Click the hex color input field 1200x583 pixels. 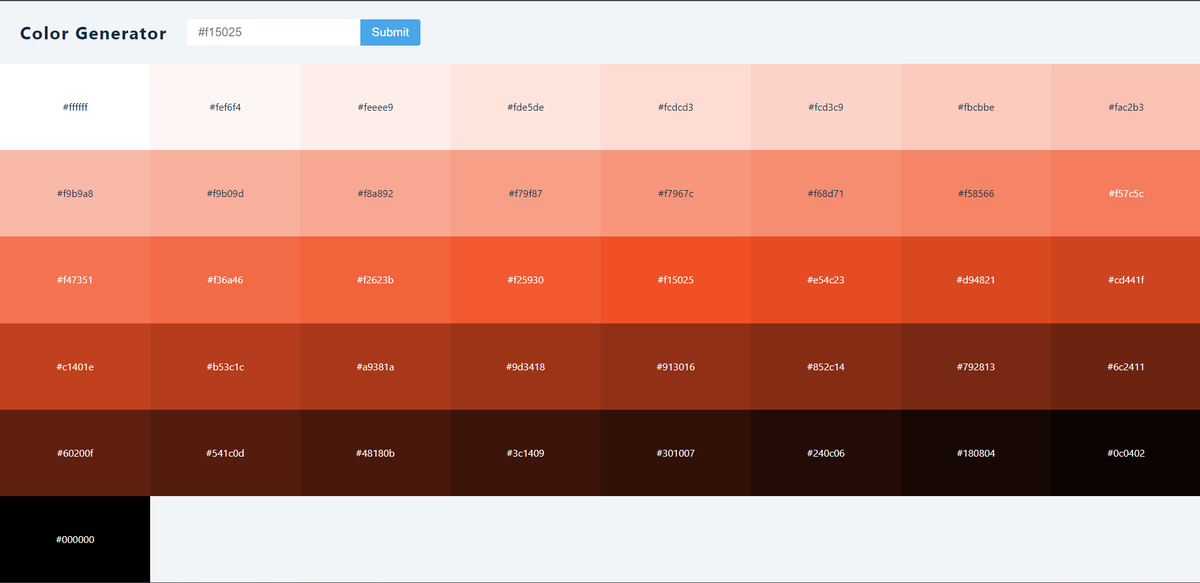[x=268, y=32]
